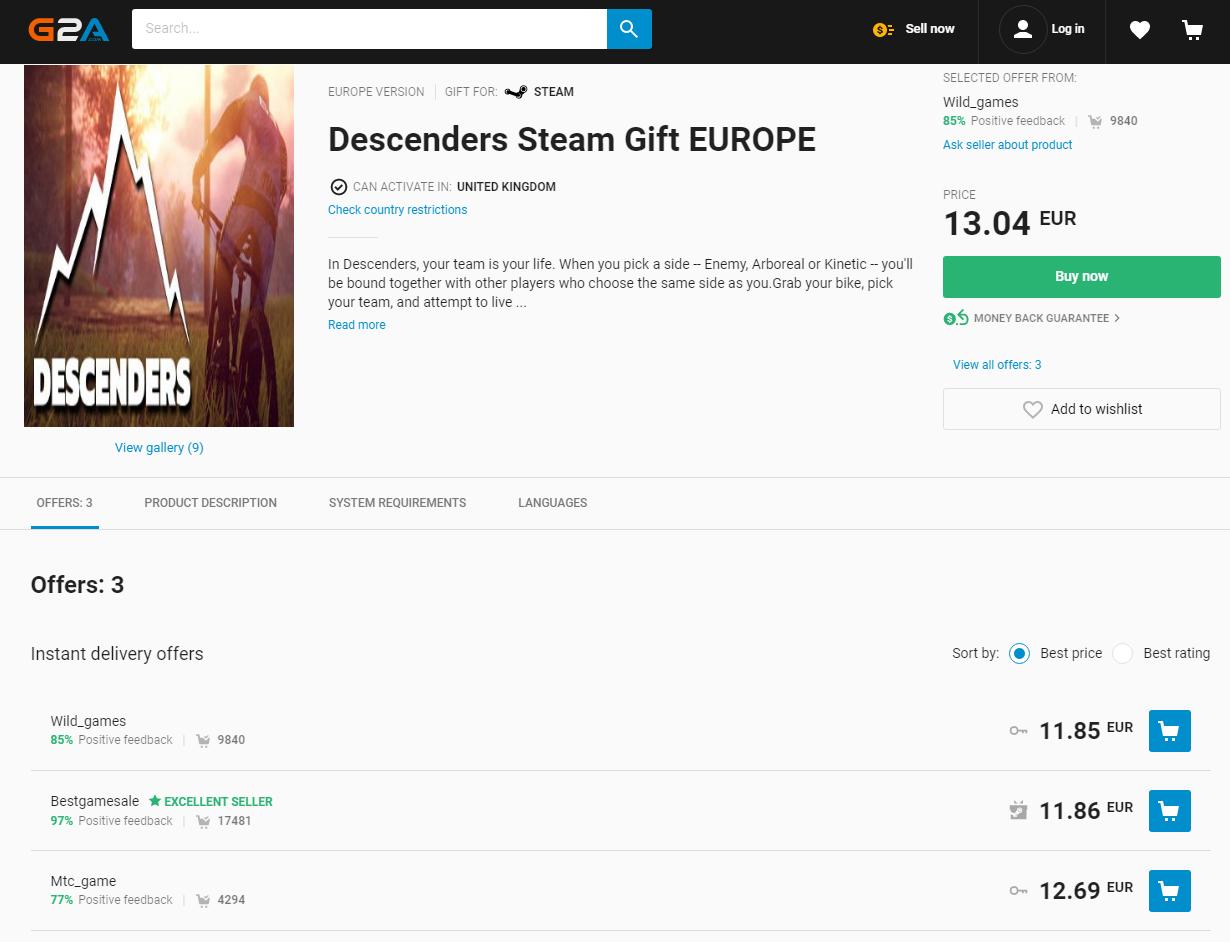Image resolution: width=1230 pixels, height=942 pixels.
Task: Click the key icon next to Wild_games offer
Action: pyautogui.click(x=1018, y=730)
